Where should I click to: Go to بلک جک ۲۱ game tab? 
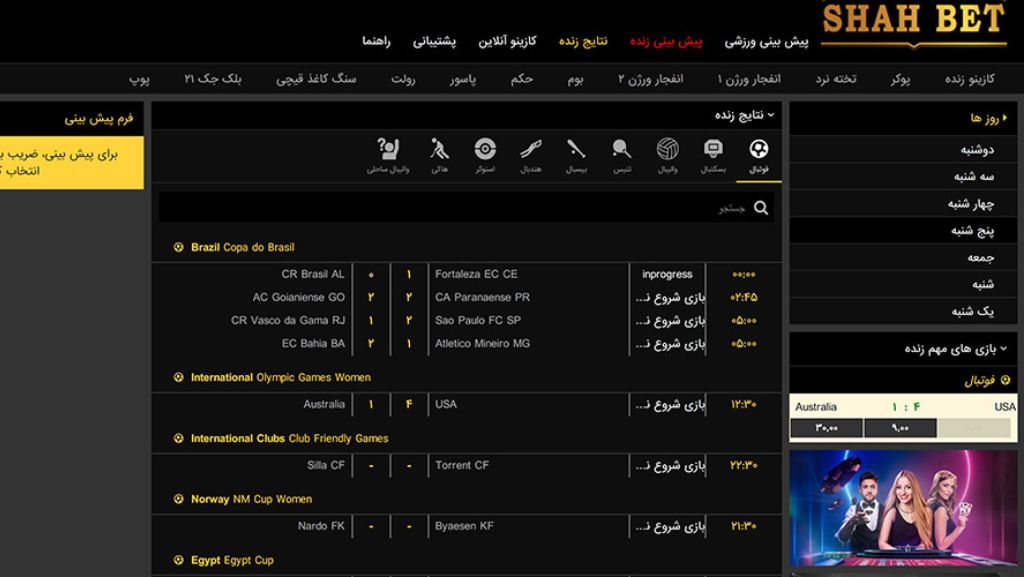(213, 79)
